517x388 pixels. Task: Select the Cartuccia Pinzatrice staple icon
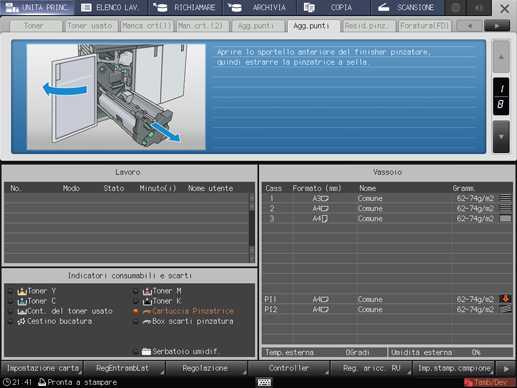click(x=147, y=311)
